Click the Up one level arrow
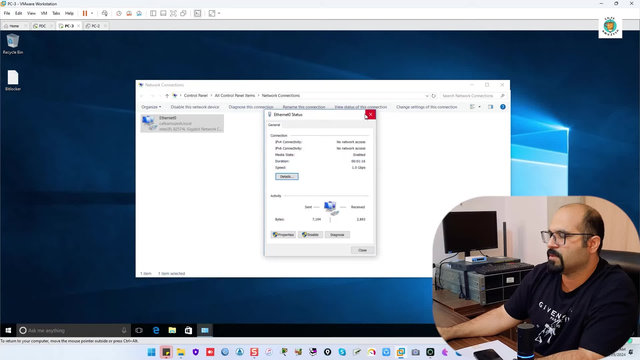Screen dimensions: 640x360 (167, 96)
